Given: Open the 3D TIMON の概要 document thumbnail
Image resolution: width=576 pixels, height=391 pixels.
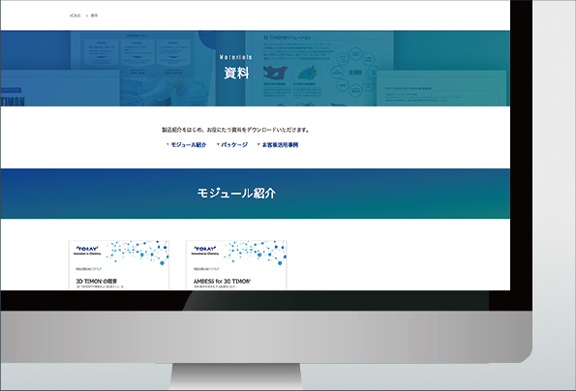Looking at the screenshot, I should (x=119, y=265).
